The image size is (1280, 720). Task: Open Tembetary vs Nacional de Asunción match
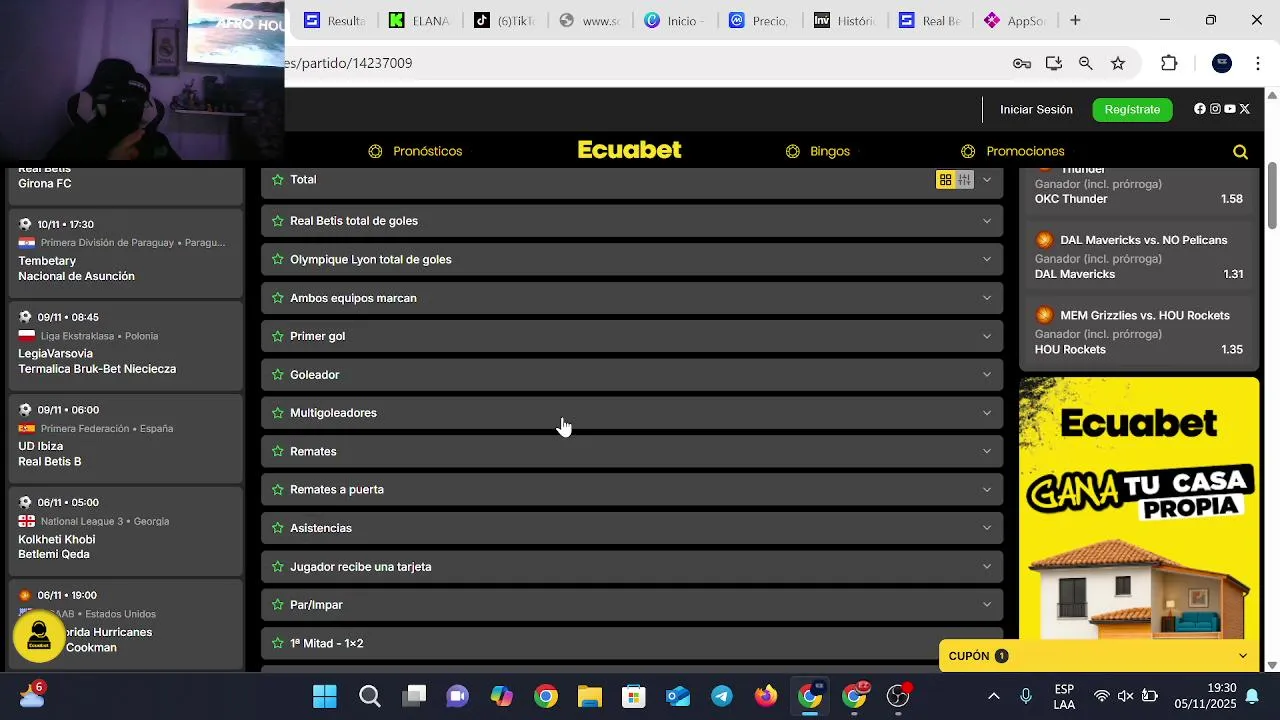click(126, 252)
